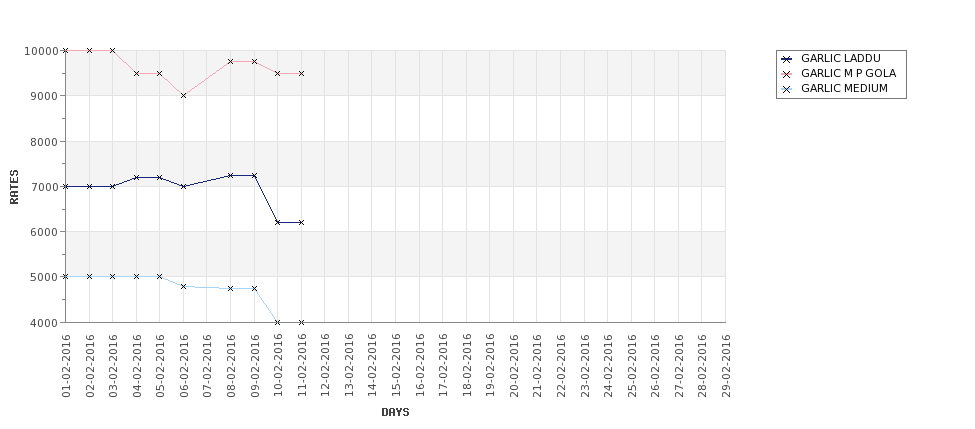Click the 15-02-2016 date label
The image size is (975, 429).
[x=396, y=366]
